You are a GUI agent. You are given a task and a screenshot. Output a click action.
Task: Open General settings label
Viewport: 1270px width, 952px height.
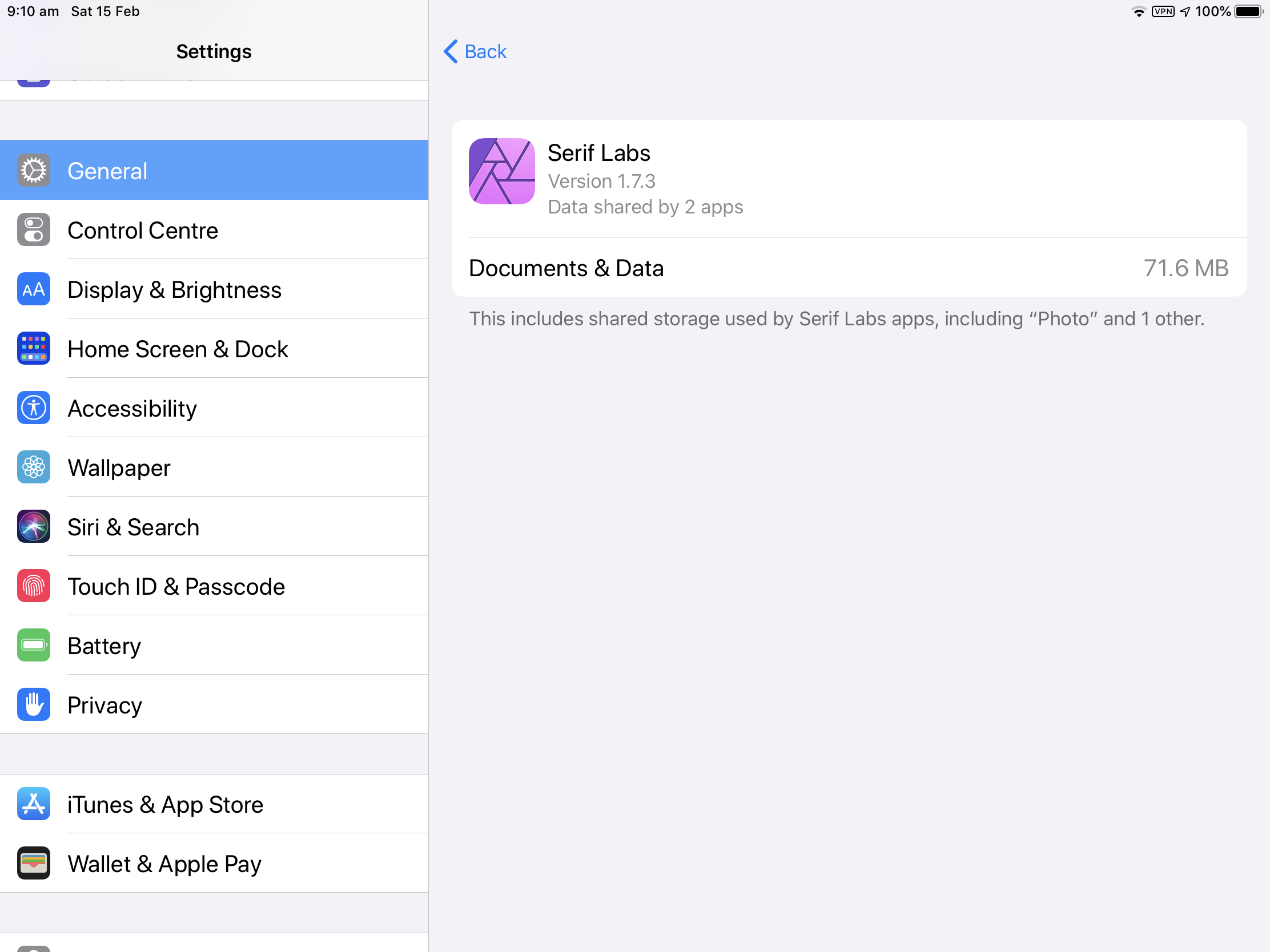[107, 171]
